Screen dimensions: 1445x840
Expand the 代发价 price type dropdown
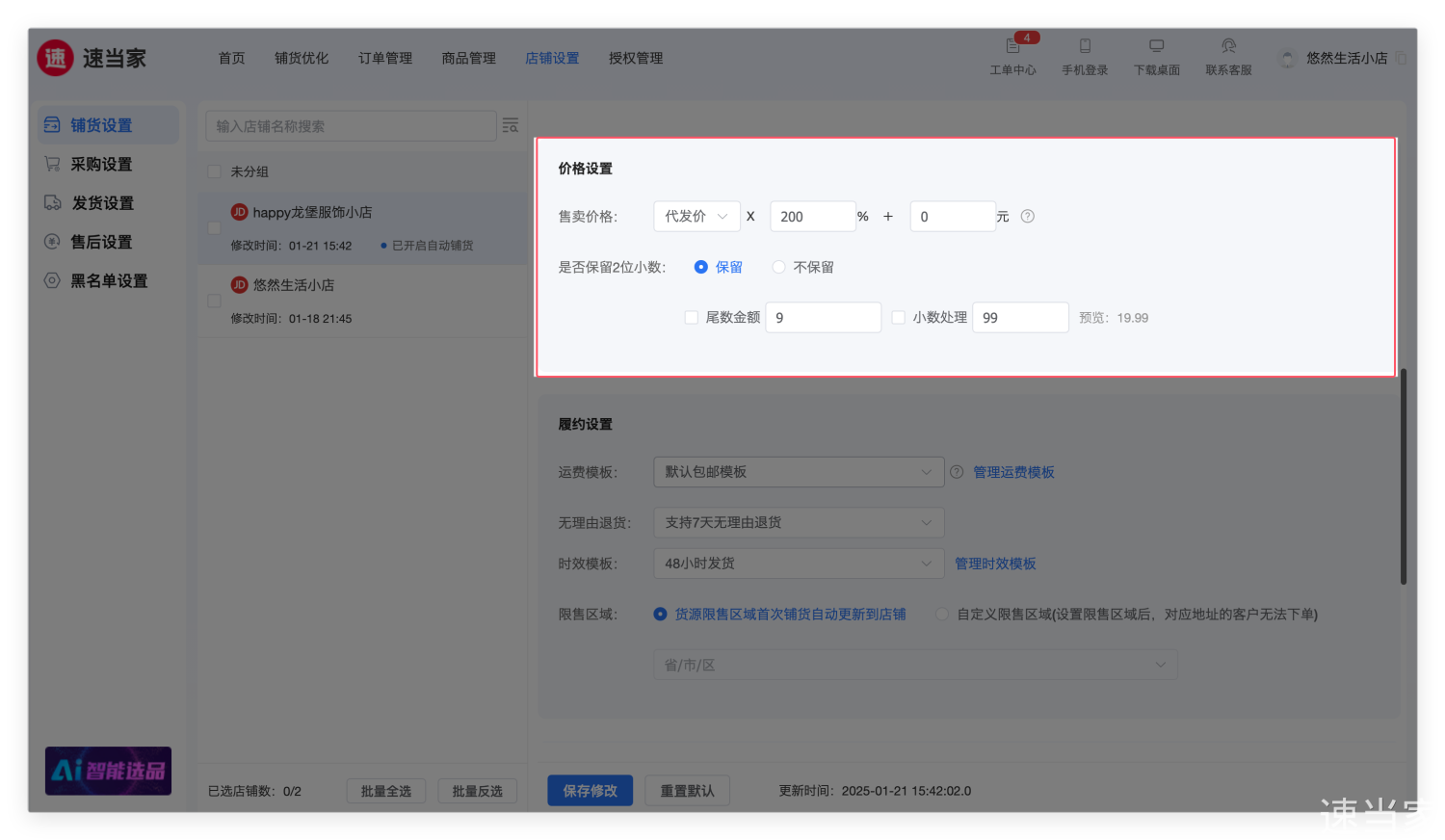696,217
